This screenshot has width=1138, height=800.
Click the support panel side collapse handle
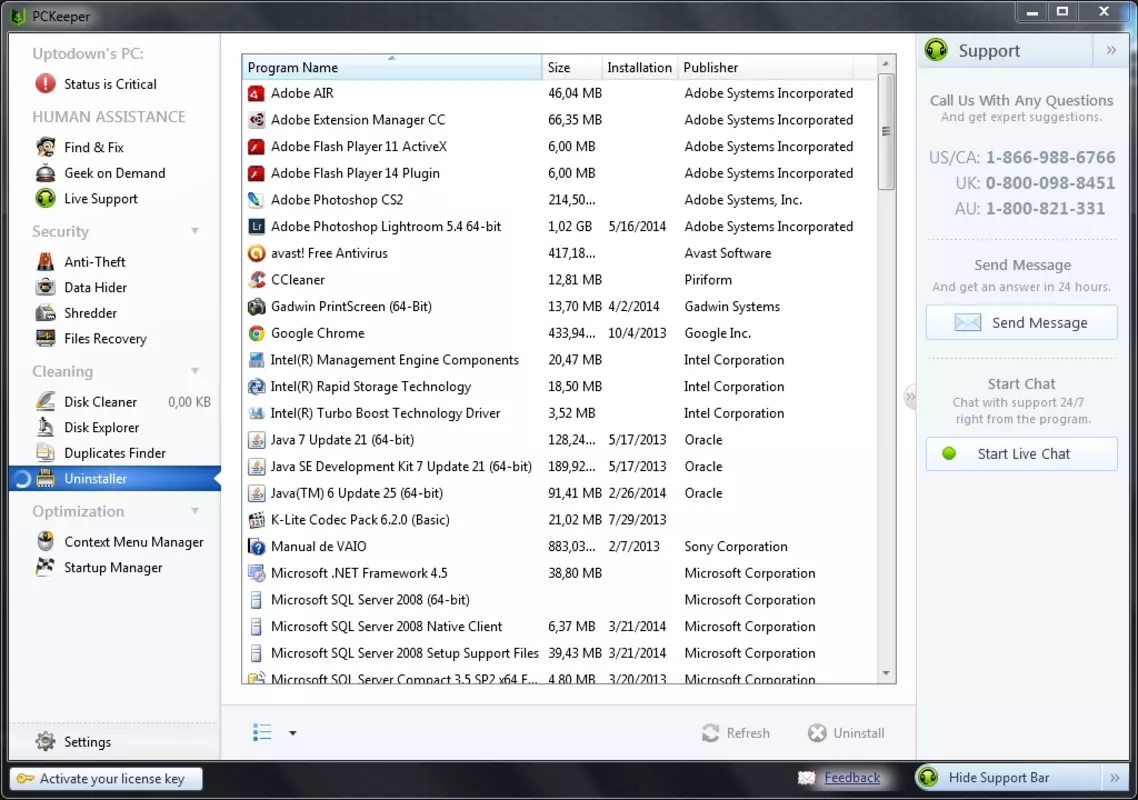[909, 397]
